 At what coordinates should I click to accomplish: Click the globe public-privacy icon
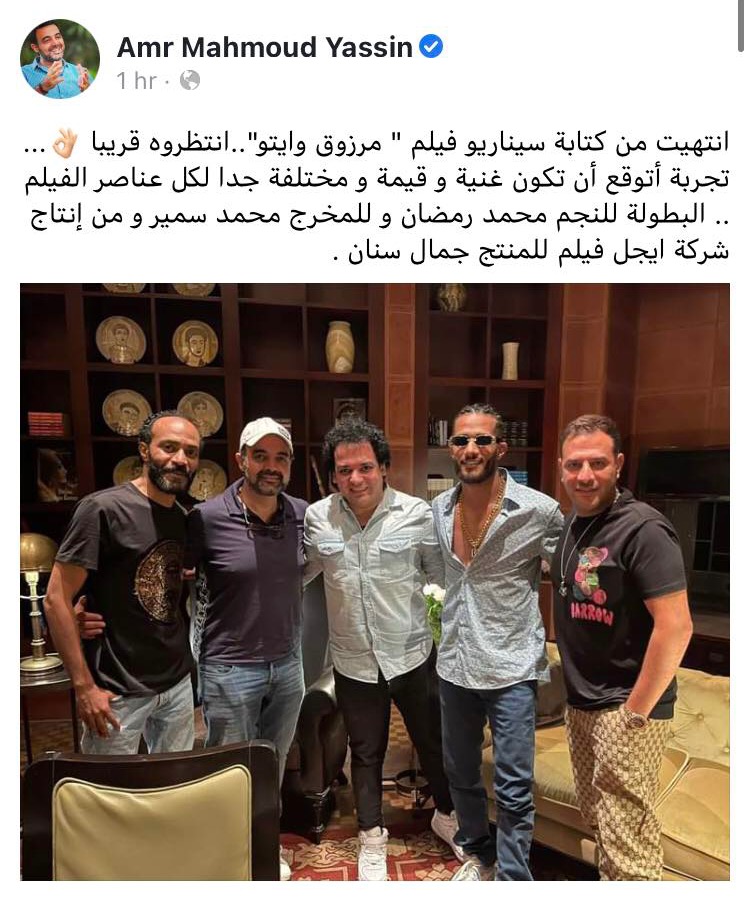point(190,81)
